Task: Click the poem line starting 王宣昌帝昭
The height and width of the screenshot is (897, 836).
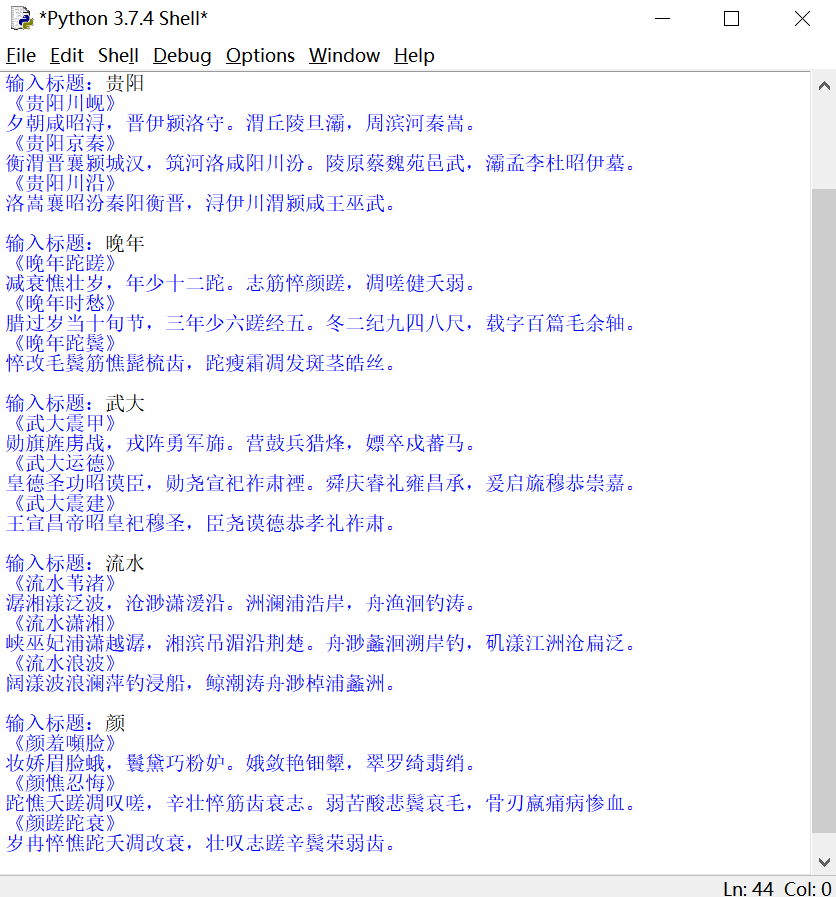Action: (x=201, y=524)
